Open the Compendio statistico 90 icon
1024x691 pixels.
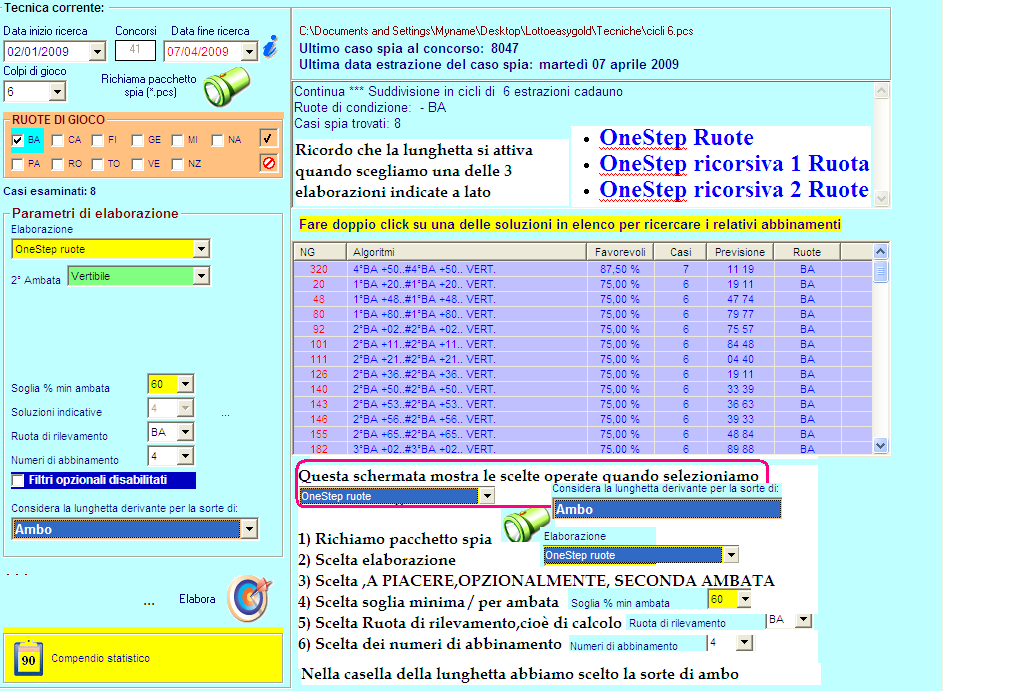click(28, 658)
